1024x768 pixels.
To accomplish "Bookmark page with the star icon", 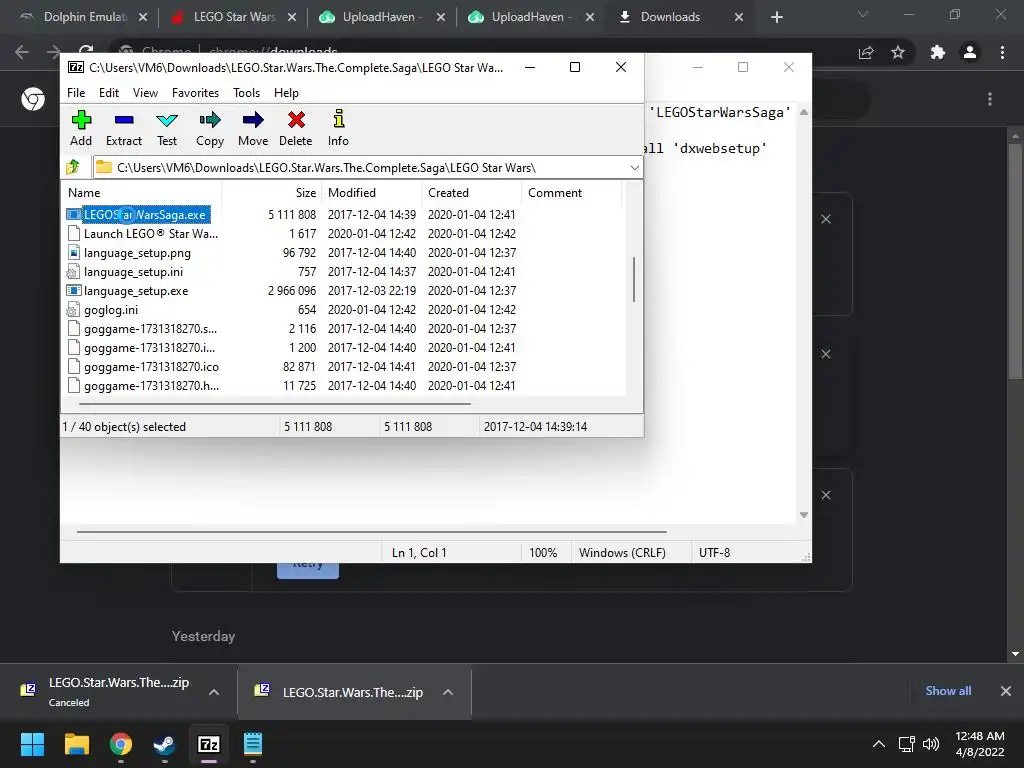I will click(x=898, y=52).
